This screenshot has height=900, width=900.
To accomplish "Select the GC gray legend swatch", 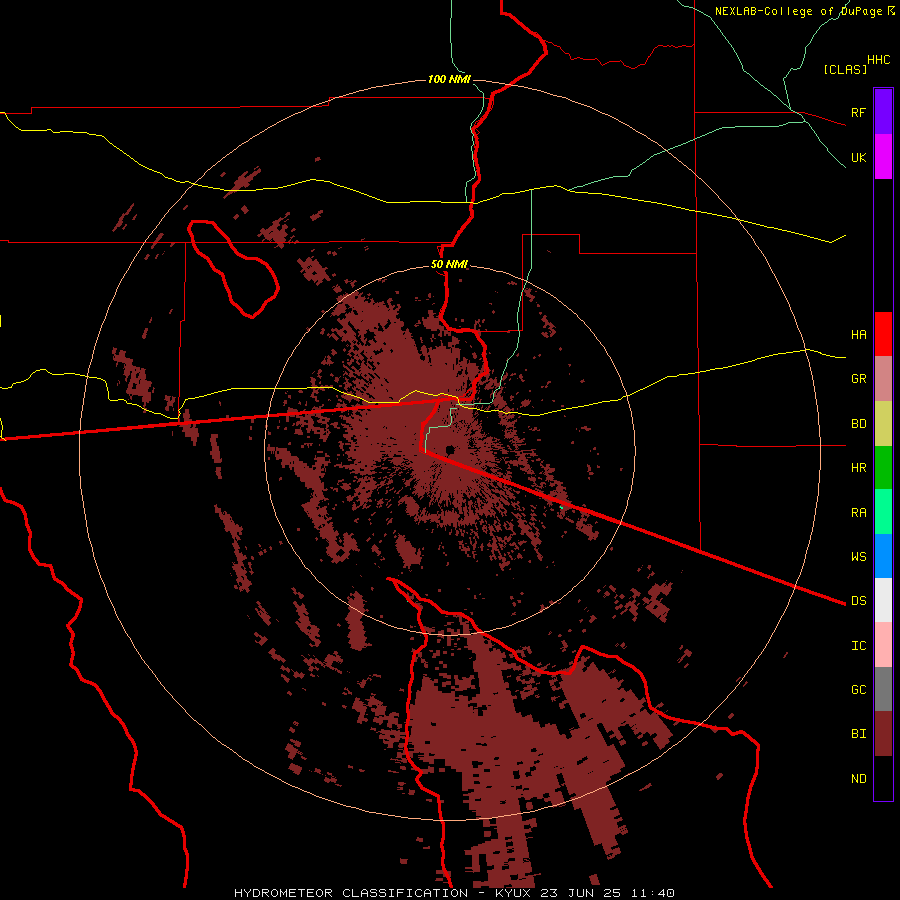I will pyautogui.click(x=883, y=689).
